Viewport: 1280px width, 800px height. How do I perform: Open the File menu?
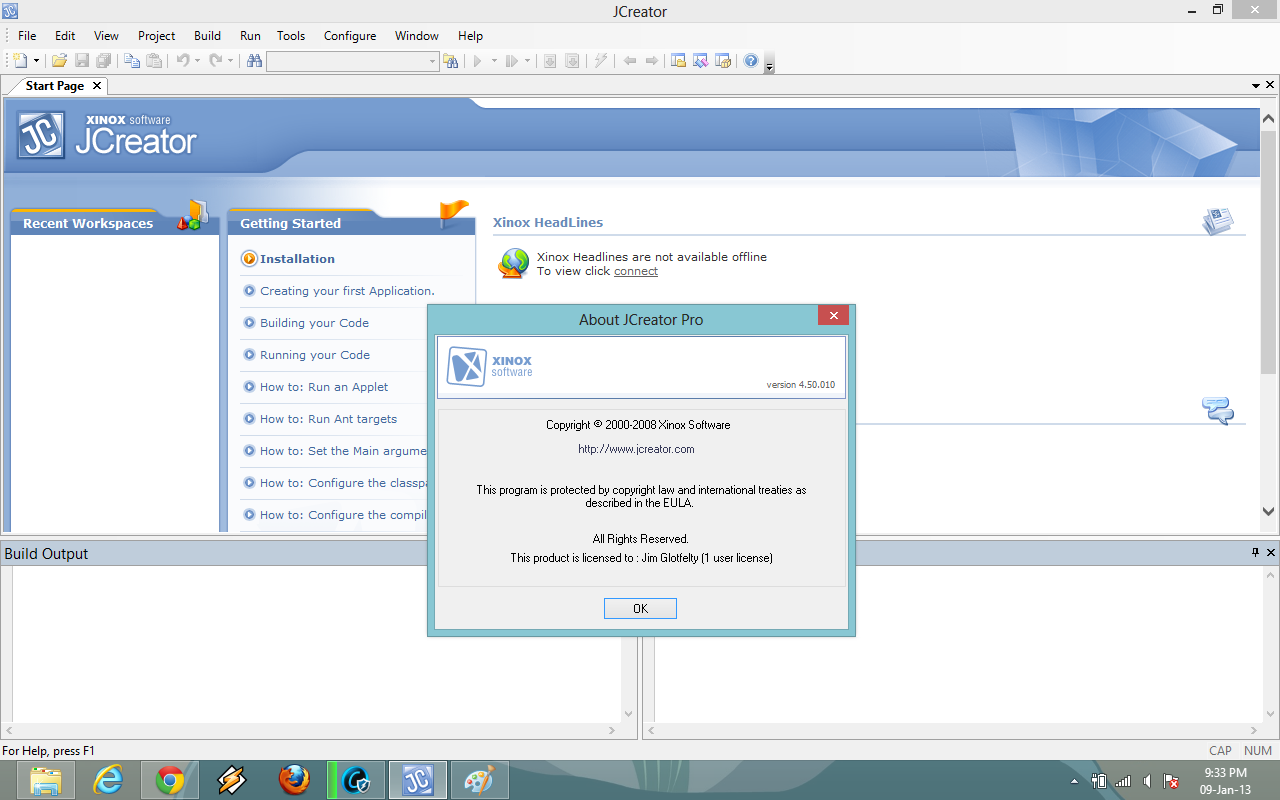pos(27,36)
